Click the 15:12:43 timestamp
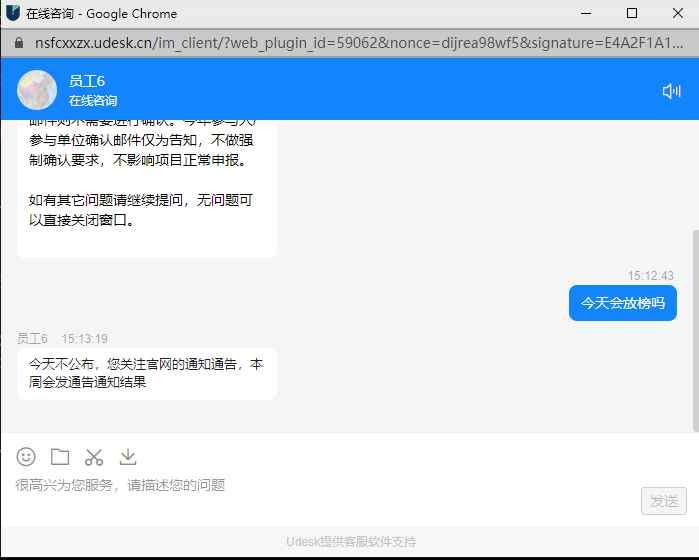The height and width of the screenshot is (560, 699). point(650,275)
